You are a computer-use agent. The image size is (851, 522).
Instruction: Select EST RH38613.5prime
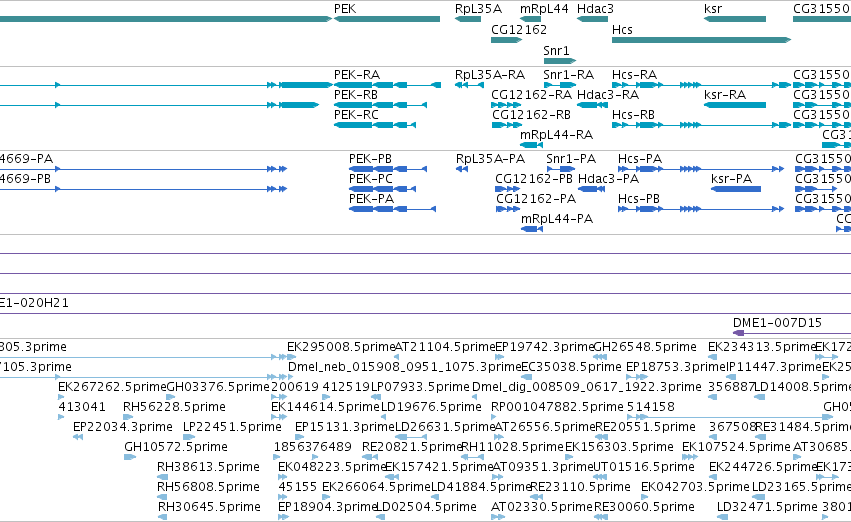[162, 477]
